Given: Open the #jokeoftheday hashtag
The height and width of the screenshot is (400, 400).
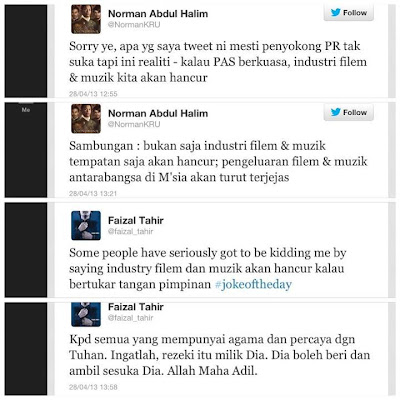Looking at the screenshot, I should tap(254, 284).
